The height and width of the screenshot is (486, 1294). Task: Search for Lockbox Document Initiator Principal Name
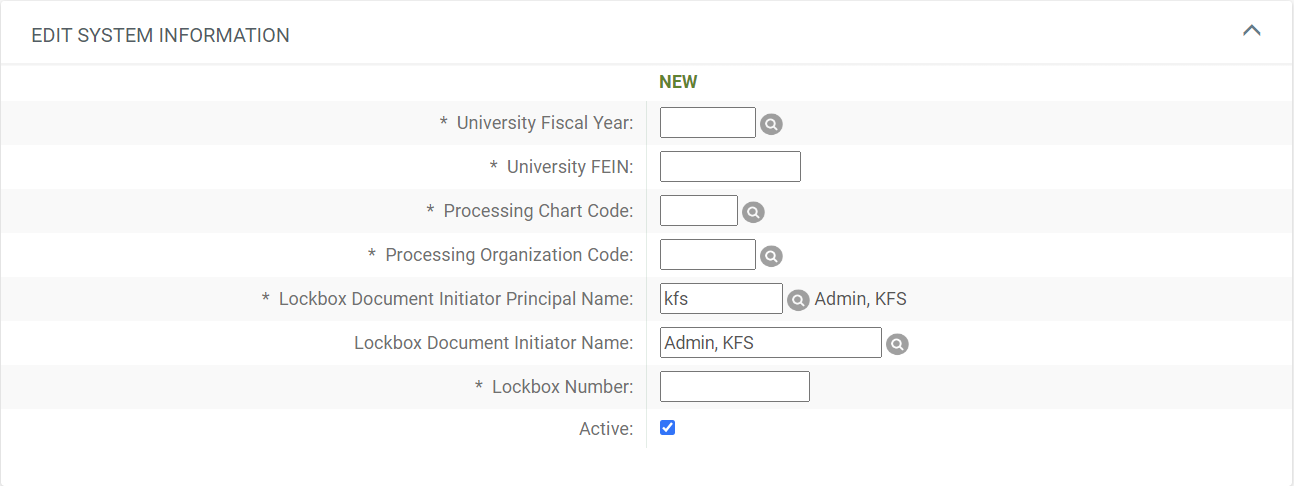[797, 300]
